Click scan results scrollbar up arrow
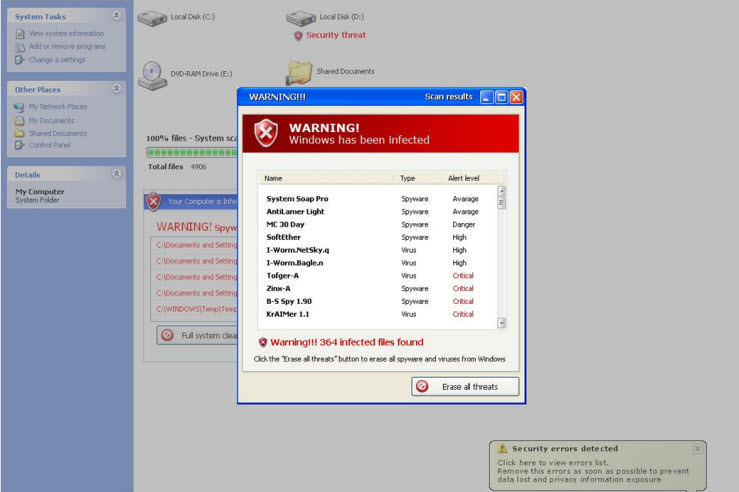This screenshot has height=492, width=739. 501,191
